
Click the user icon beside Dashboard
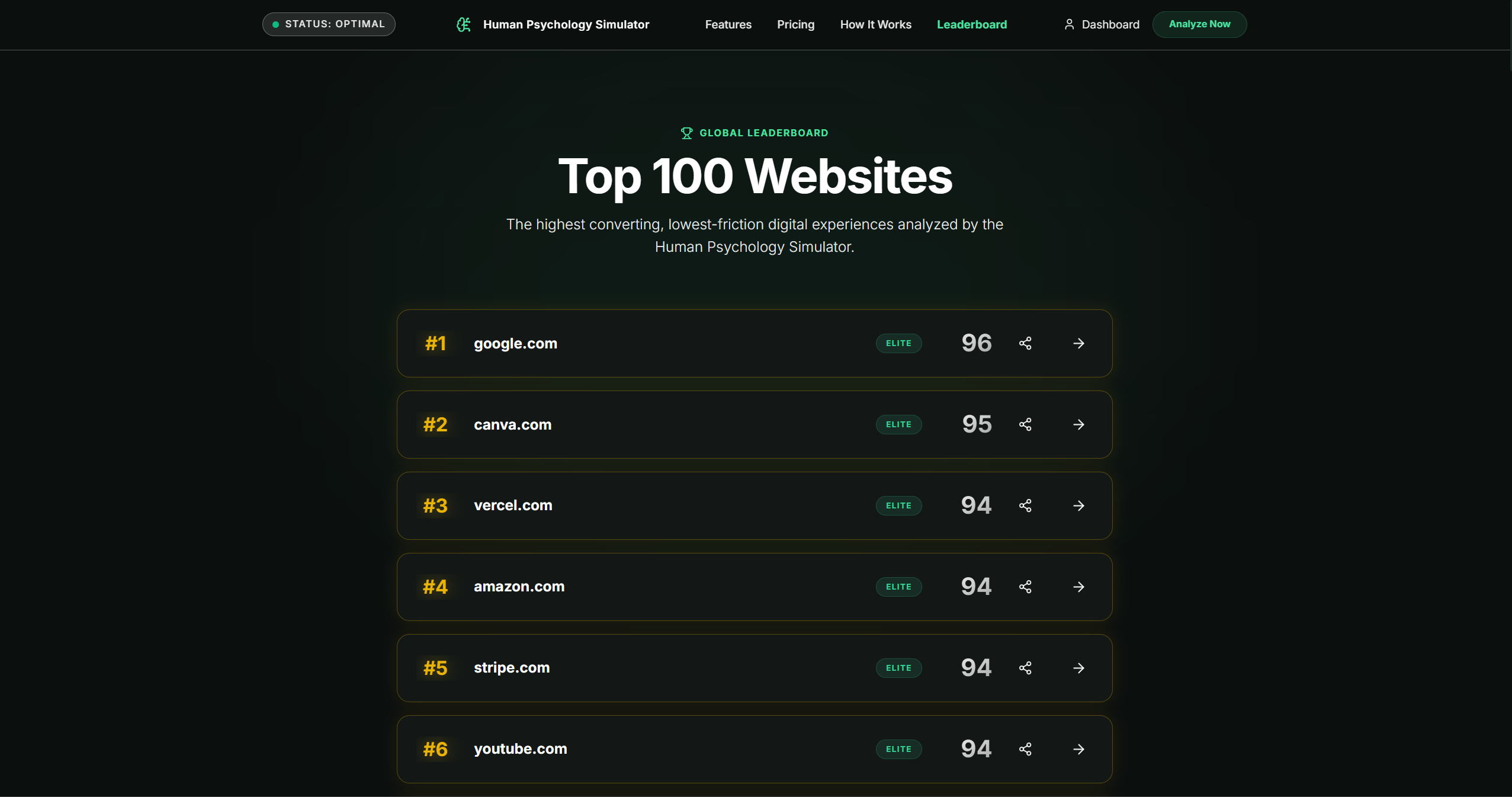(x=1069, y=24)
